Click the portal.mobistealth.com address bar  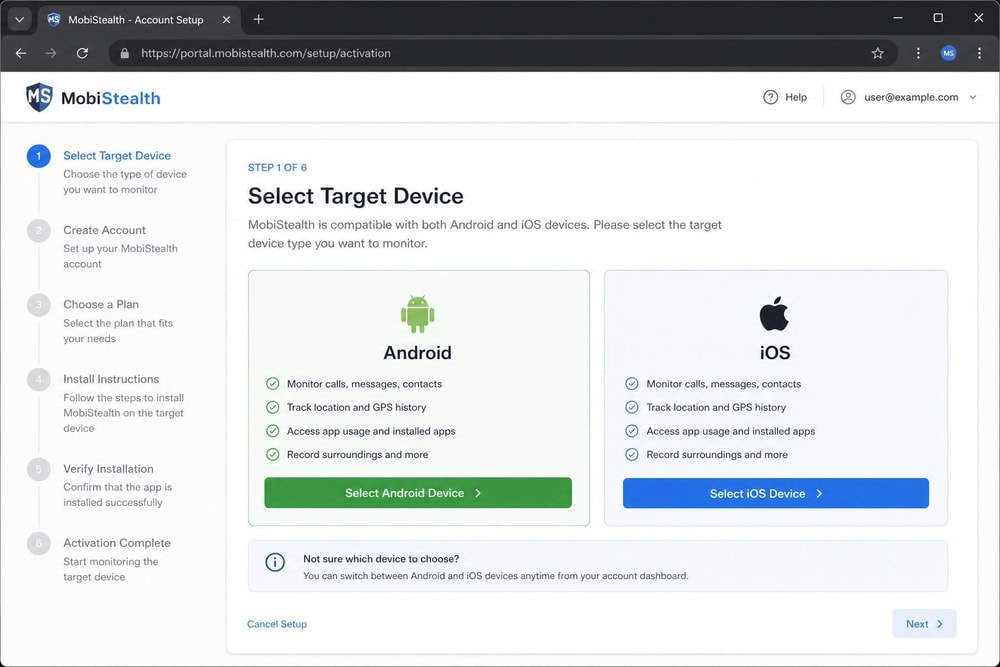pyautogui.click(x=503, y=54)
